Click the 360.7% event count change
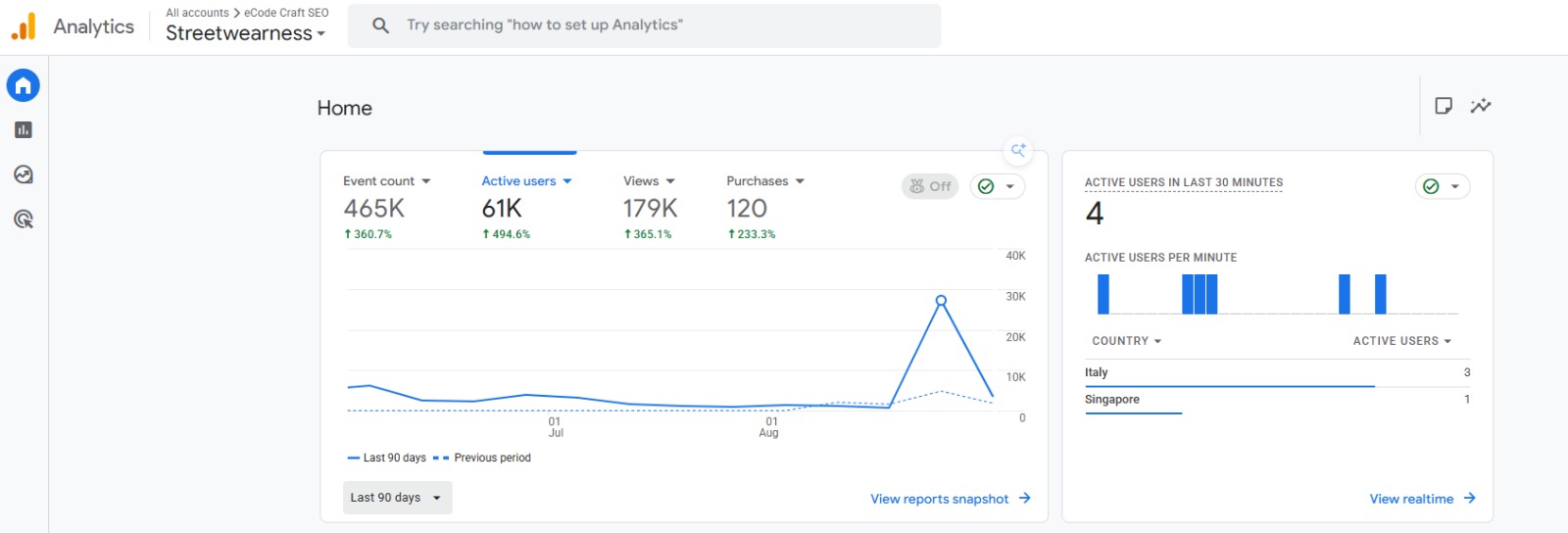Image resolution: width=1568 pixels, height=533 pixels. (367, 234)
